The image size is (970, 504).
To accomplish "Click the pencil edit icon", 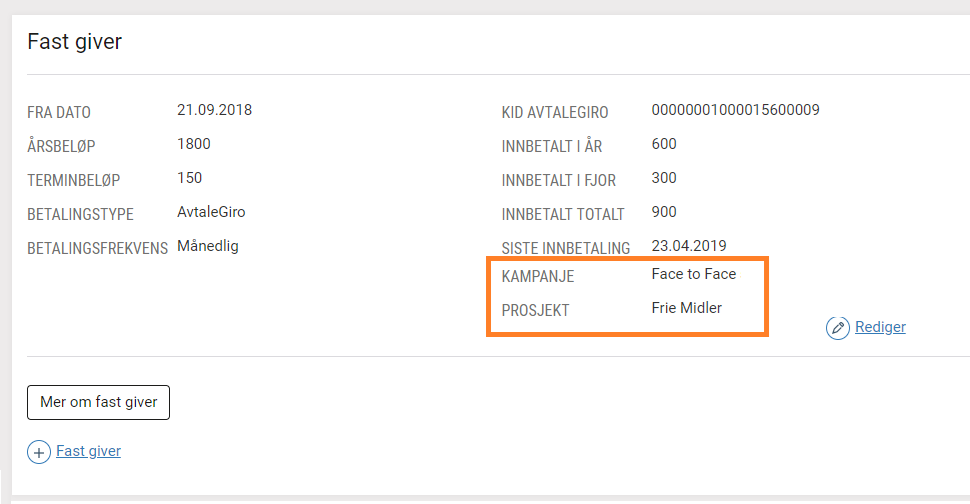I will pyautogui.click(x=838, y=328).
